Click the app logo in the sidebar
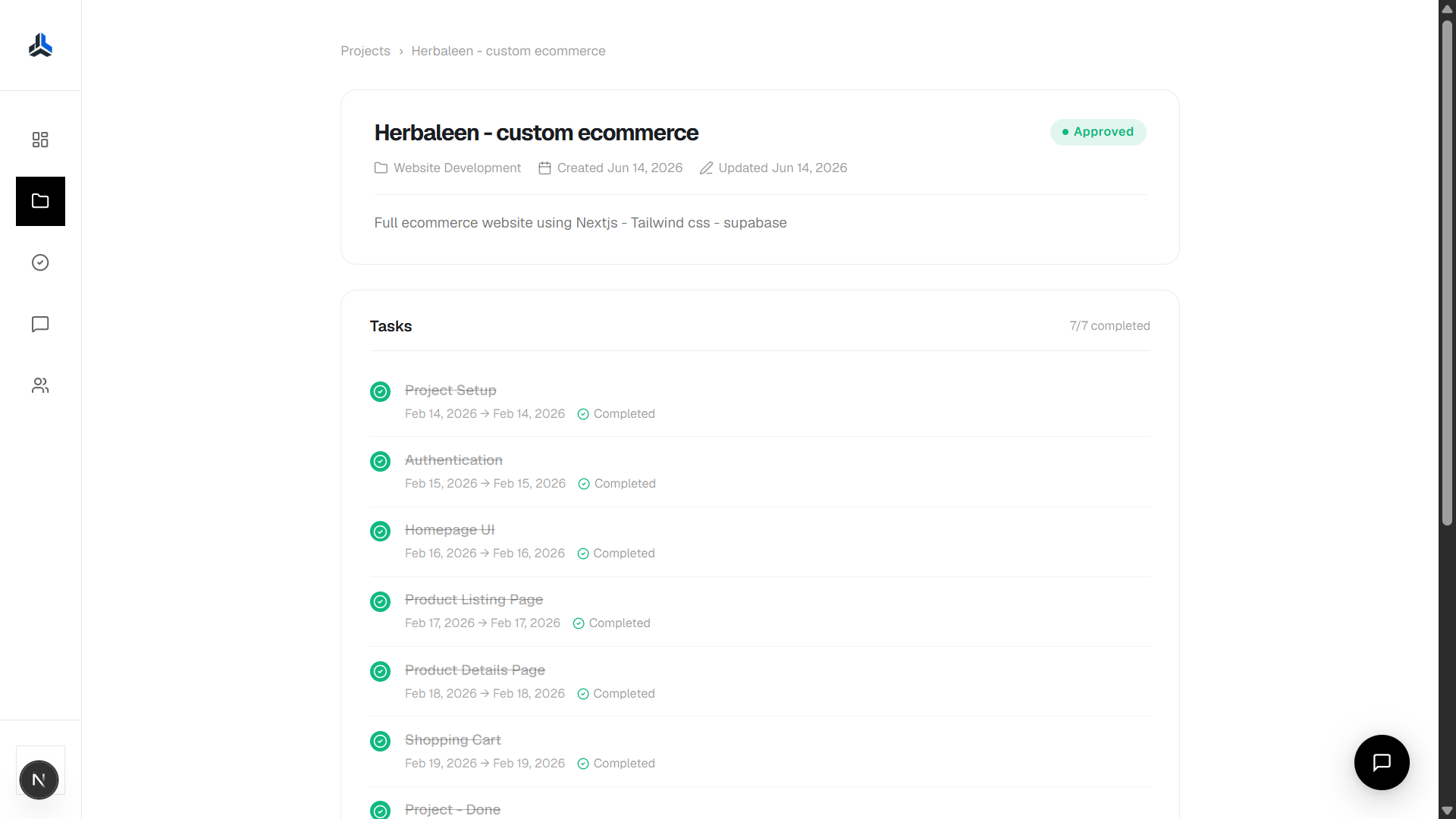Image resolution: width=1456 pixels, height=819 pixels. [40, 45]
